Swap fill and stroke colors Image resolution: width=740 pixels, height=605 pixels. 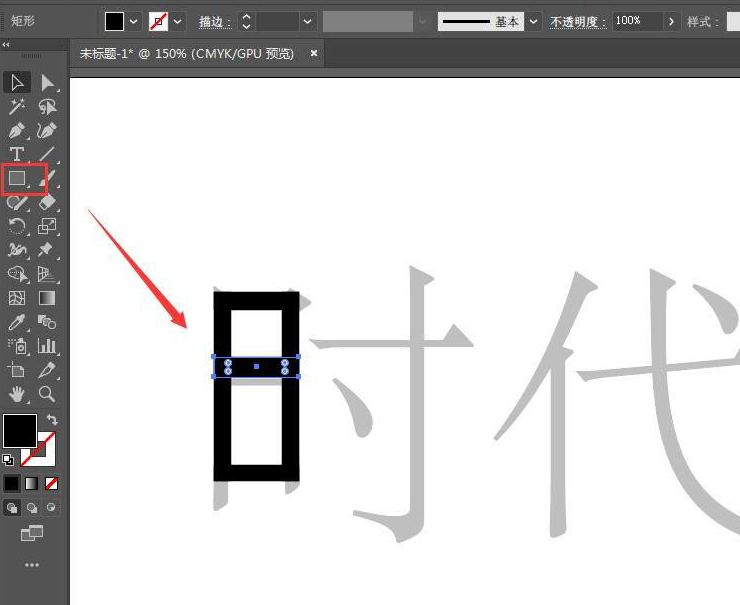click(52, 420)
